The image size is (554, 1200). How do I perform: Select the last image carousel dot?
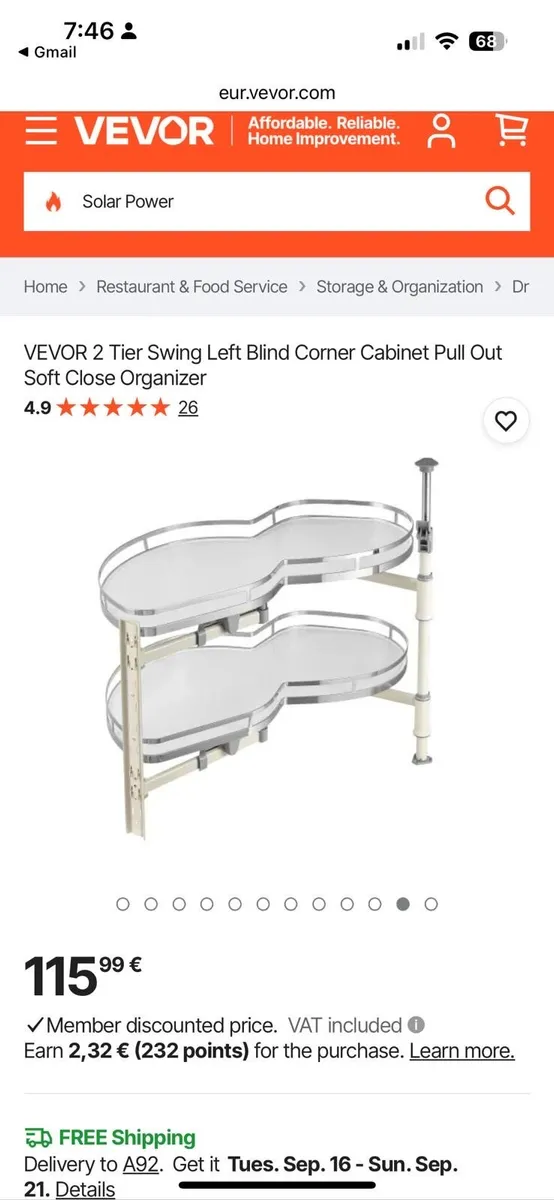431,904
